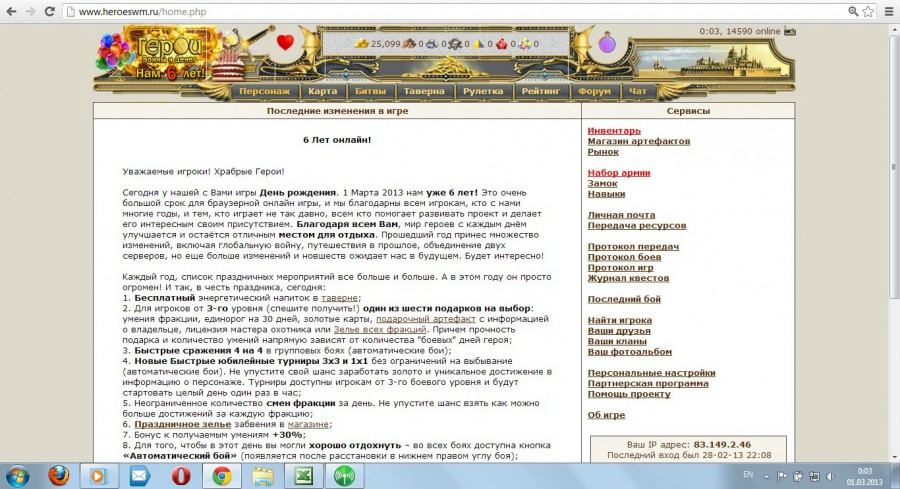This screenshot has width=900, height=489.
Task: Open the Action Center flag in the system tray
Action: (782, 476)
